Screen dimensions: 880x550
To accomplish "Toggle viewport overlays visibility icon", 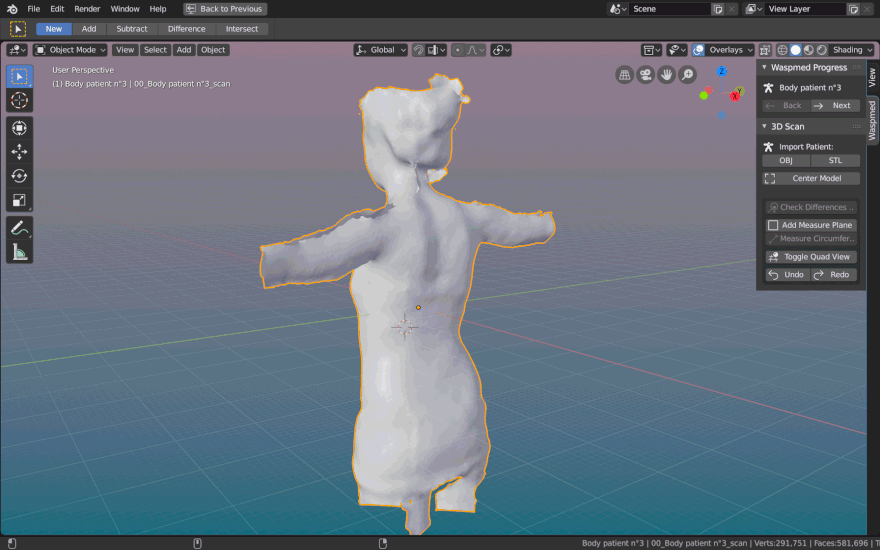I will [698, 50].
